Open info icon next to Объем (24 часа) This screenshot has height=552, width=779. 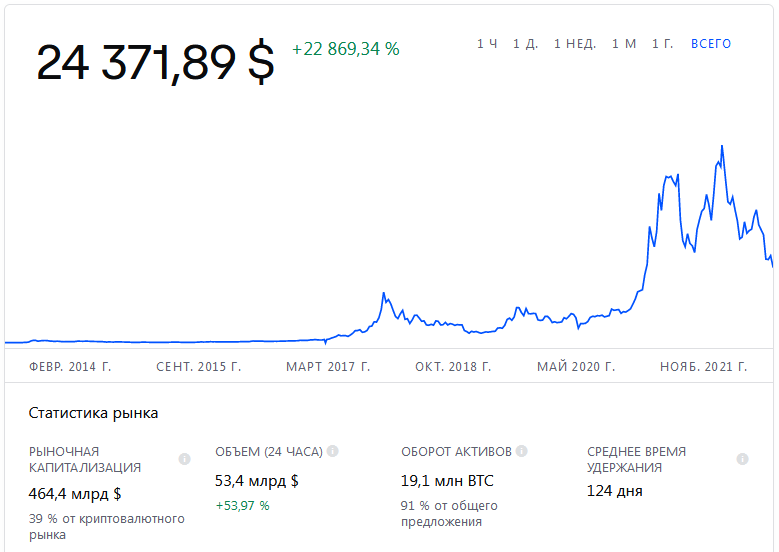333,451
